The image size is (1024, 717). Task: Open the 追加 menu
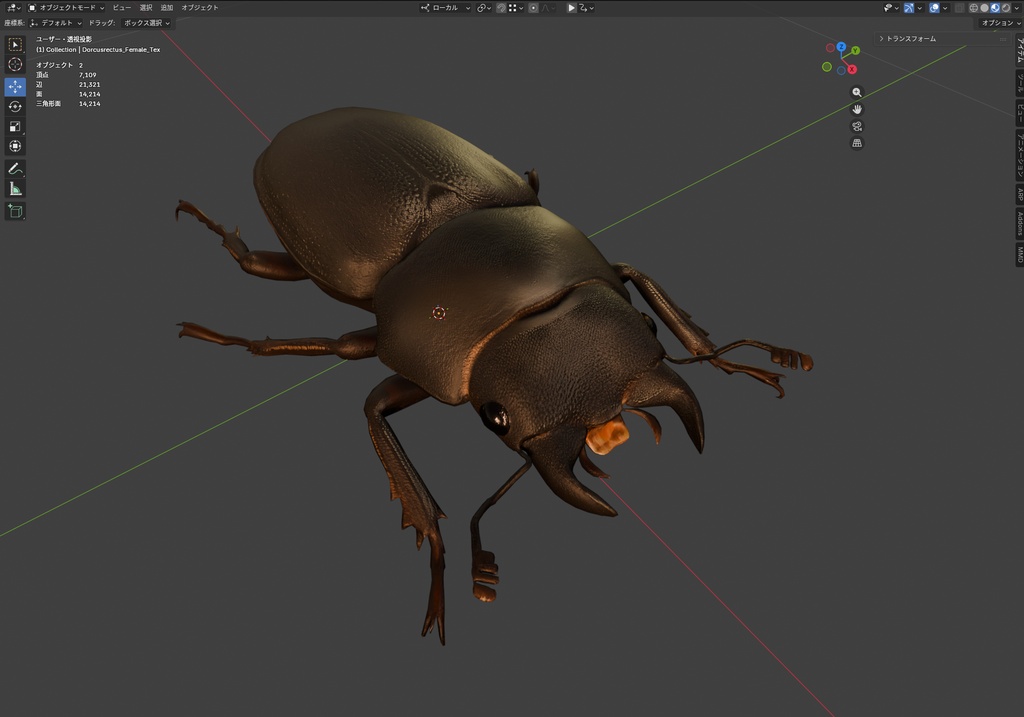(x=167, y=8)
